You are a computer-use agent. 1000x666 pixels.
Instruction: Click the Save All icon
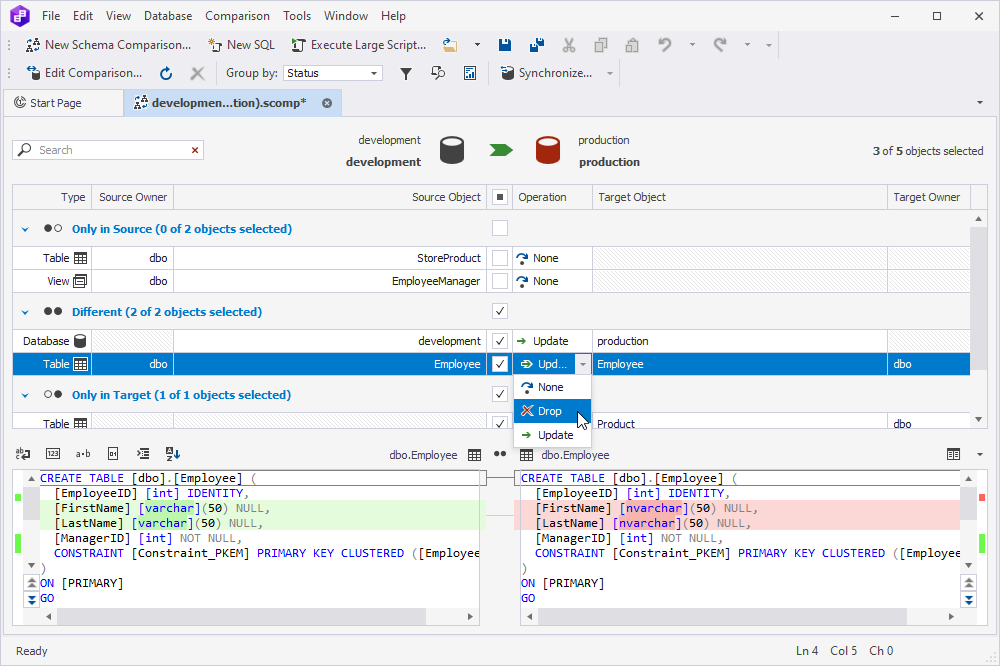[537, 45]
